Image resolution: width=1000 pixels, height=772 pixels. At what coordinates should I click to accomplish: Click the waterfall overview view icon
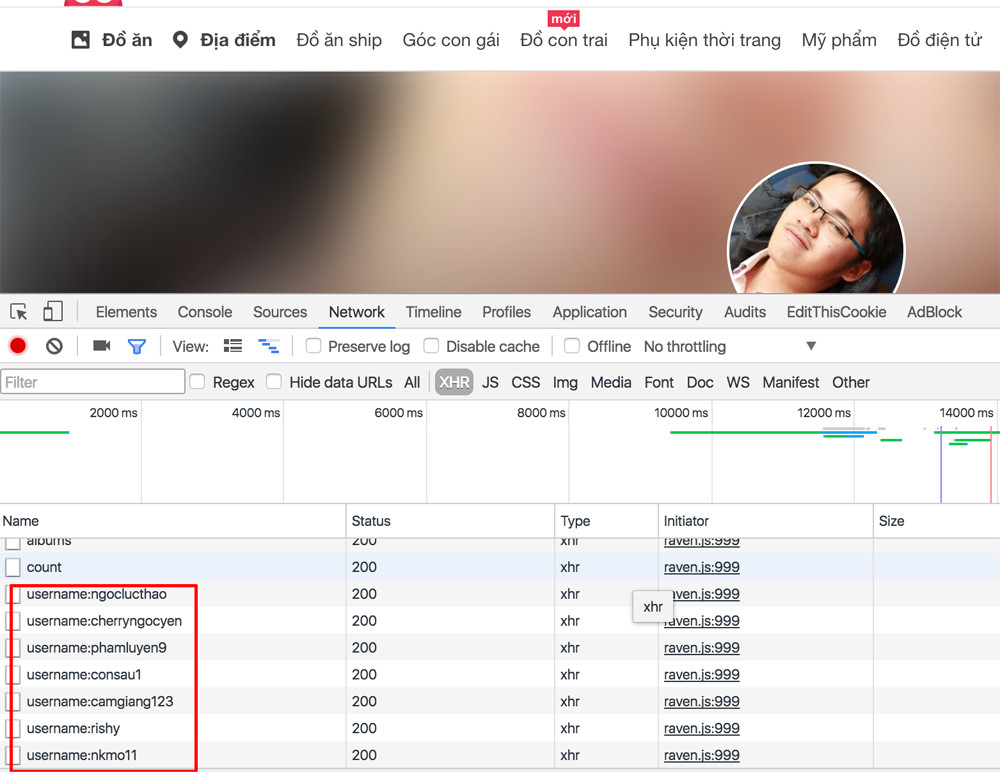tap(268, 346)
